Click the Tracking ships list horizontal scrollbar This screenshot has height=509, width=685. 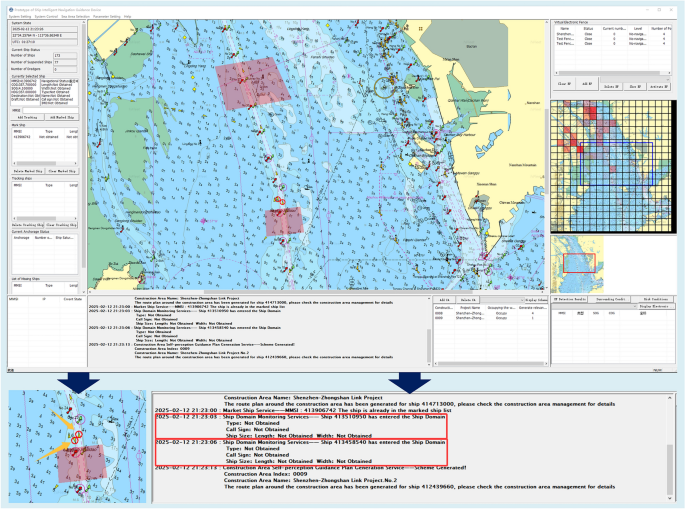point(45,218)
